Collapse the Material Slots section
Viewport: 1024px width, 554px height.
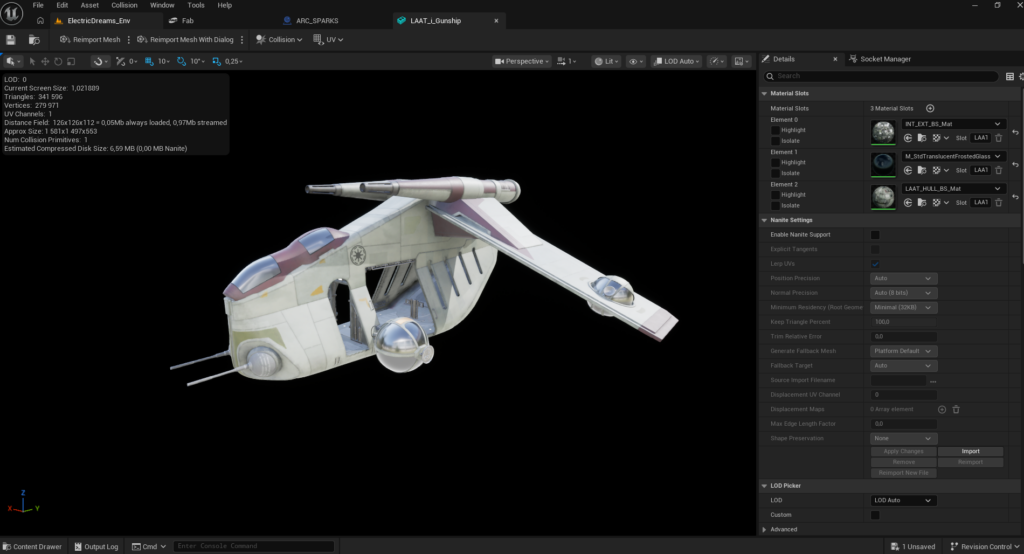coord(764,93)
